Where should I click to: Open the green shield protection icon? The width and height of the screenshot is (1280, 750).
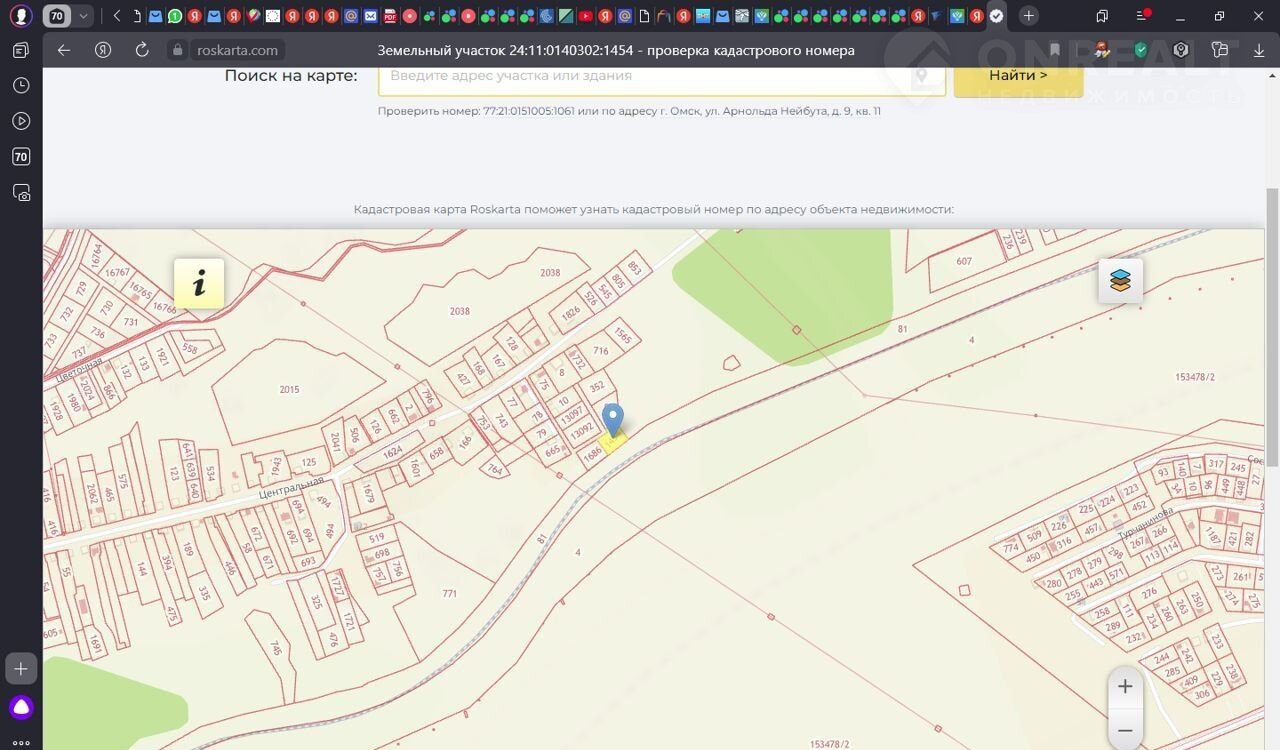[1140, 50]
